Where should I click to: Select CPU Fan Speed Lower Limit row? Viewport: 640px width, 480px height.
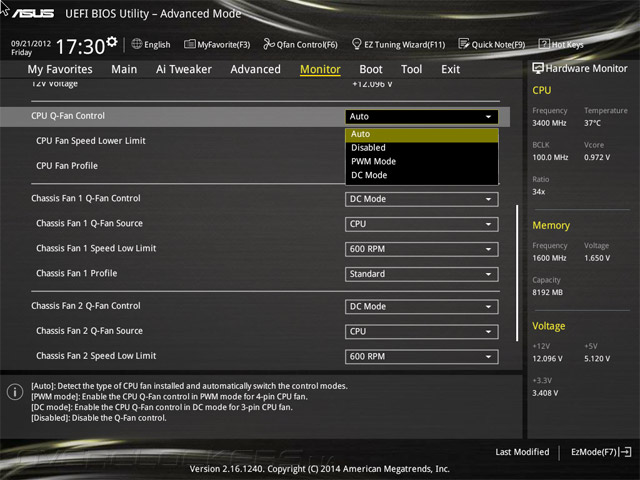91,141
